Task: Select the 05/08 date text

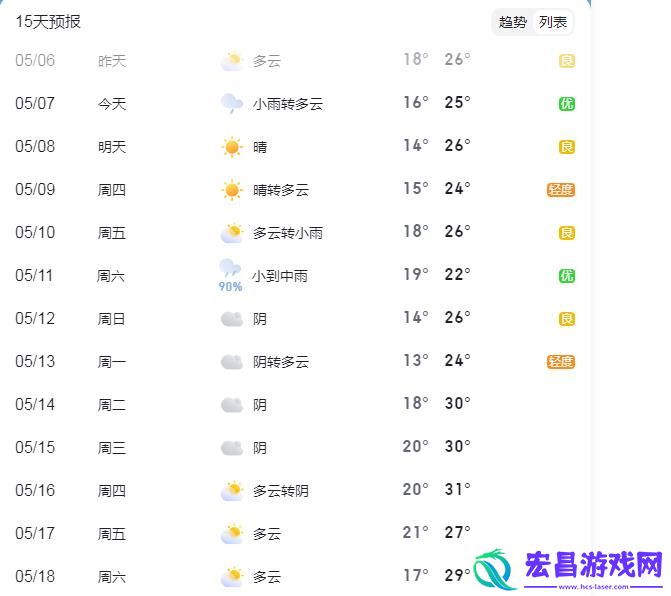Action: pos(35,146)
